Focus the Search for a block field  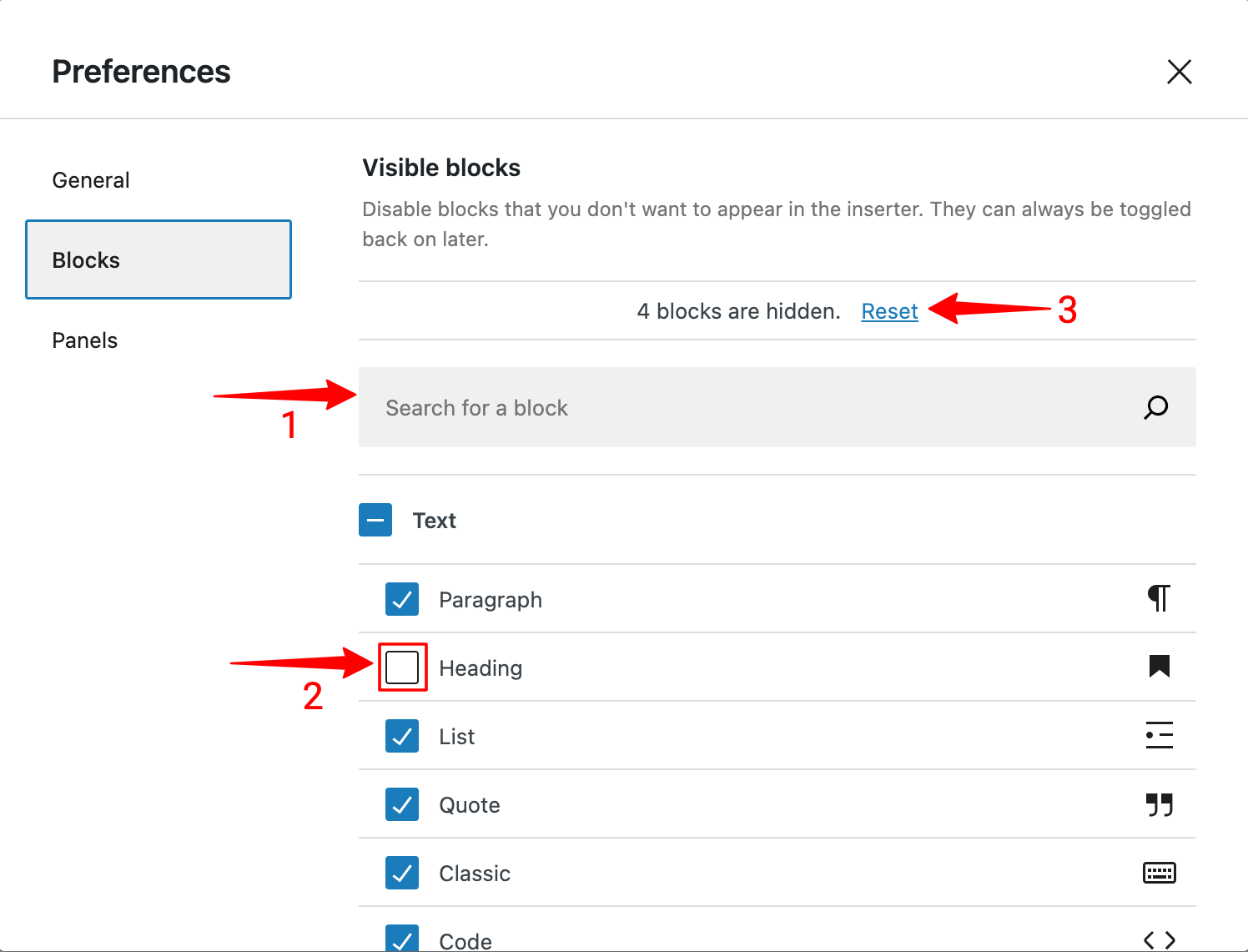(777, 407)
